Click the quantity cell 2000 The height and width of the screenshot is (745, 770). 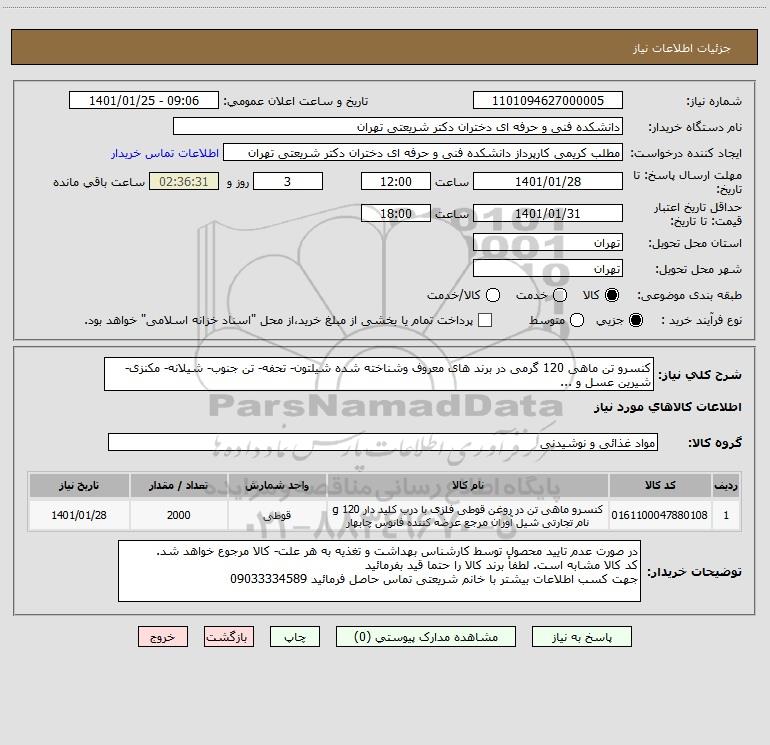[x=179, y=515]
